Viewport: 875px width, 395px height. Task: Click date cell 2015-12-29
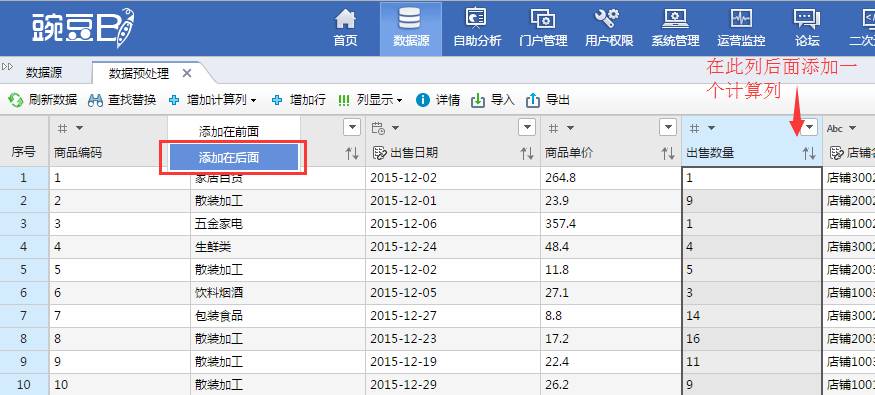(x=453, y=384)
